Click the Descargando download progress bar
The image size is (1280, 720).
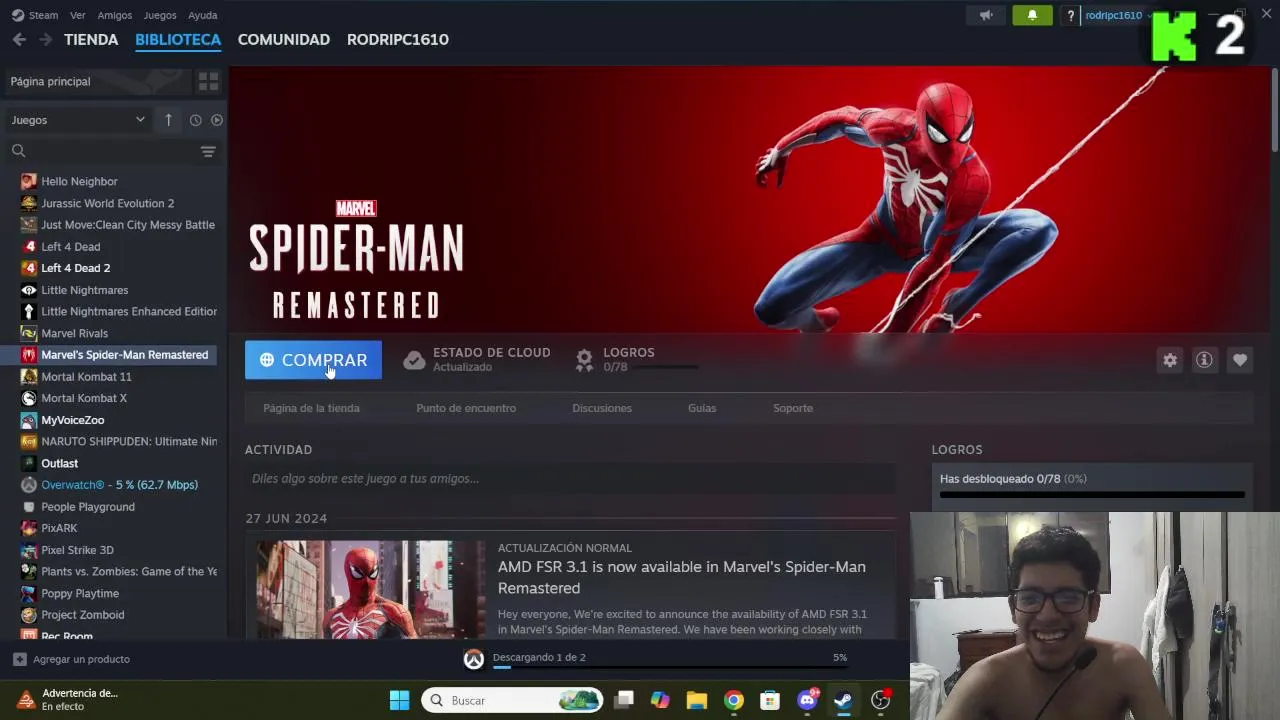[670, 666]
